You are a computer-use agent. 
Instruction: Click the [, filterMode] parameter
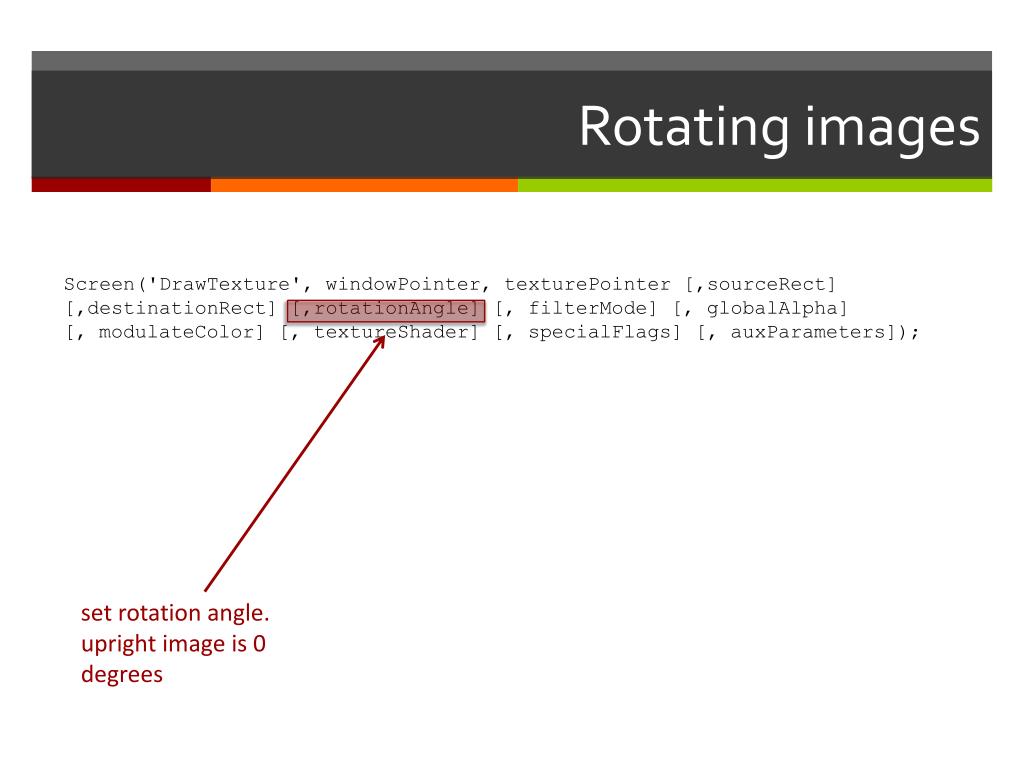(x=575, y=308)
